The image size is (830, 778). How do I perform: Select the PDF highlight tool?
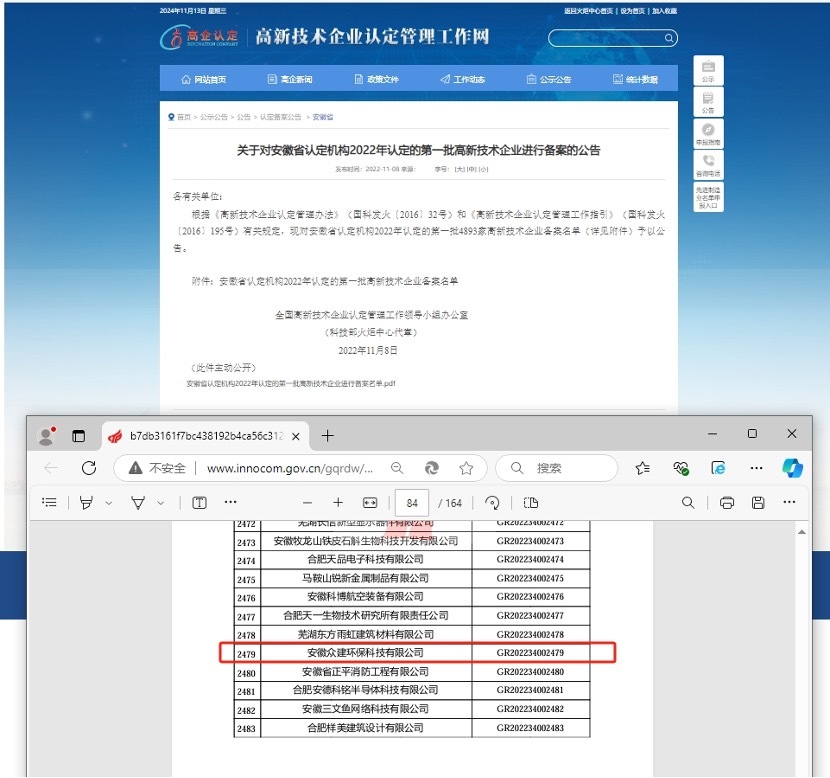tap(86, 503)
